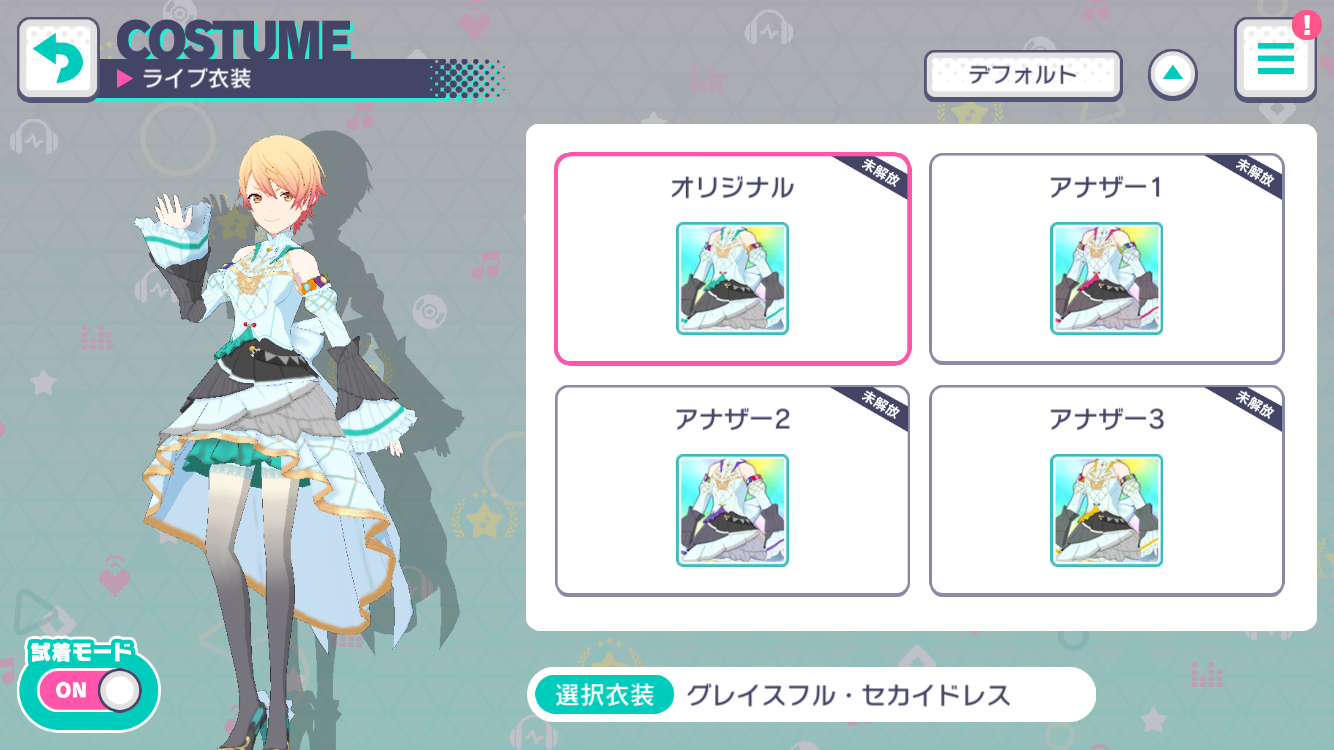The height and width of the screenshot is (750, 1334).
Task: Click the アナザー3 costume thumbnail icon
Action: point(1106,510)
